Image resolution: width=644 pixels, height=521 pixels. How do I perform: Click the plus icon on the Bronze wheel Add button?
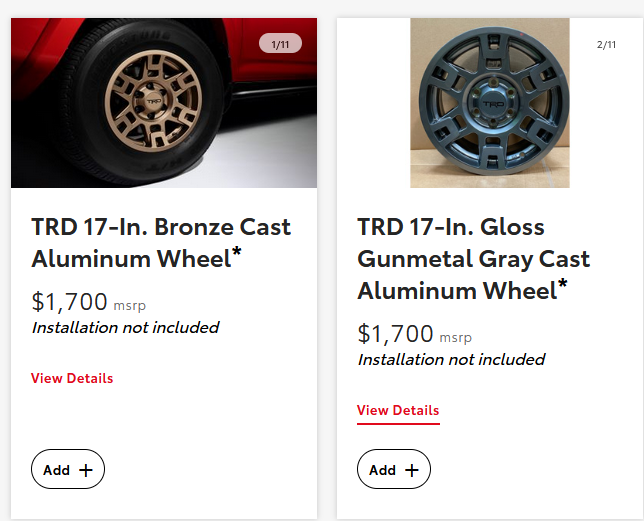(x=85, y=470)
